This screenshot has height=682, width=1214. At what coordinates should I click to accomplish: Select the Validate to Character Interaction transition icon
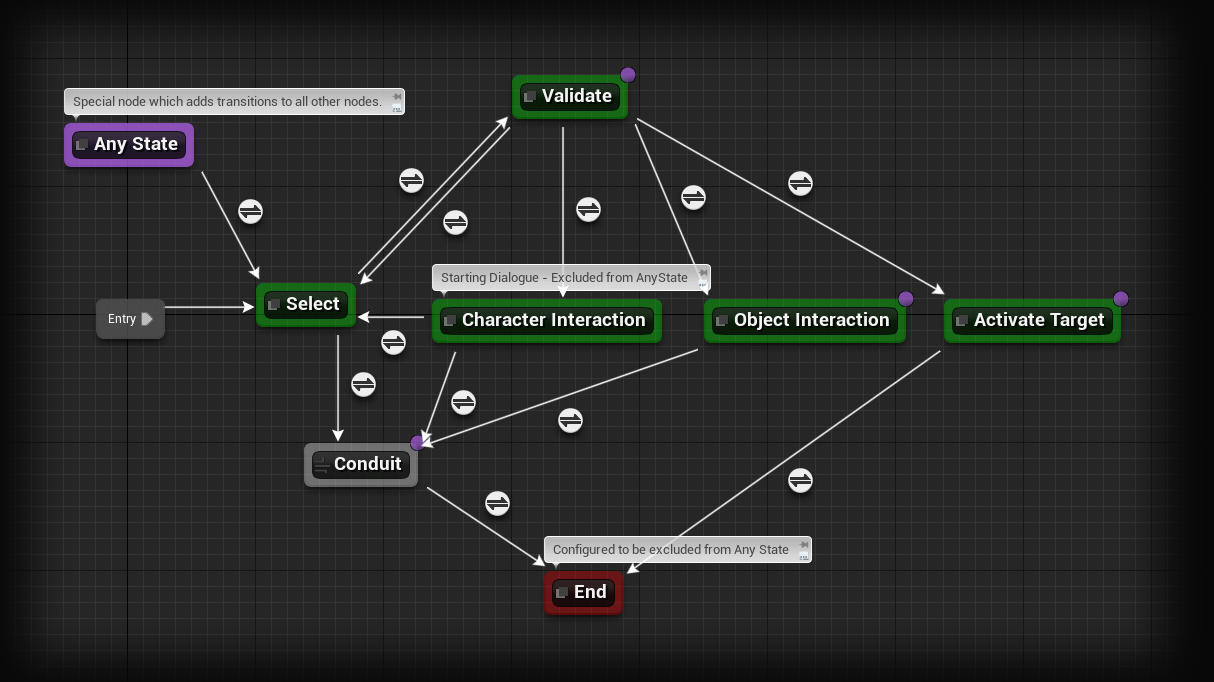click(x=588, y=210)
